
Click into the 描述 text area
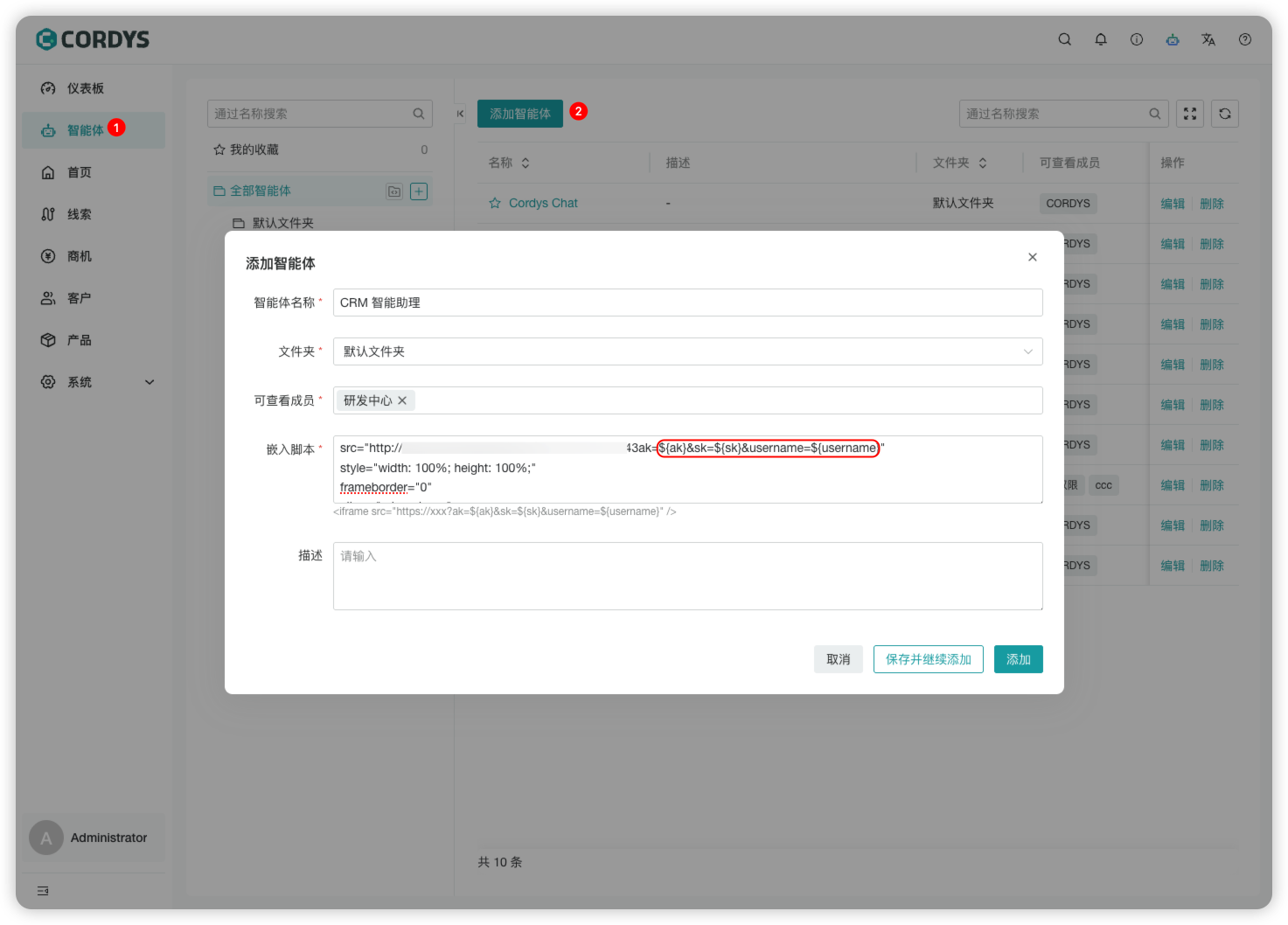point(687,575)
